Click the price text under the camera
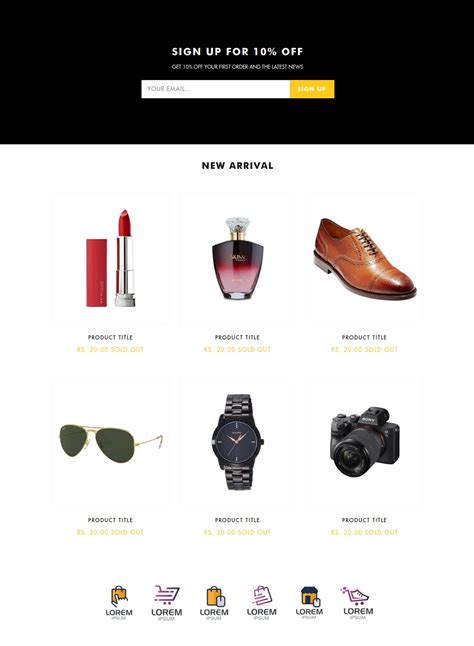This screenshot has width=474, height=646. pyautogui.click(x=364, y=532)
